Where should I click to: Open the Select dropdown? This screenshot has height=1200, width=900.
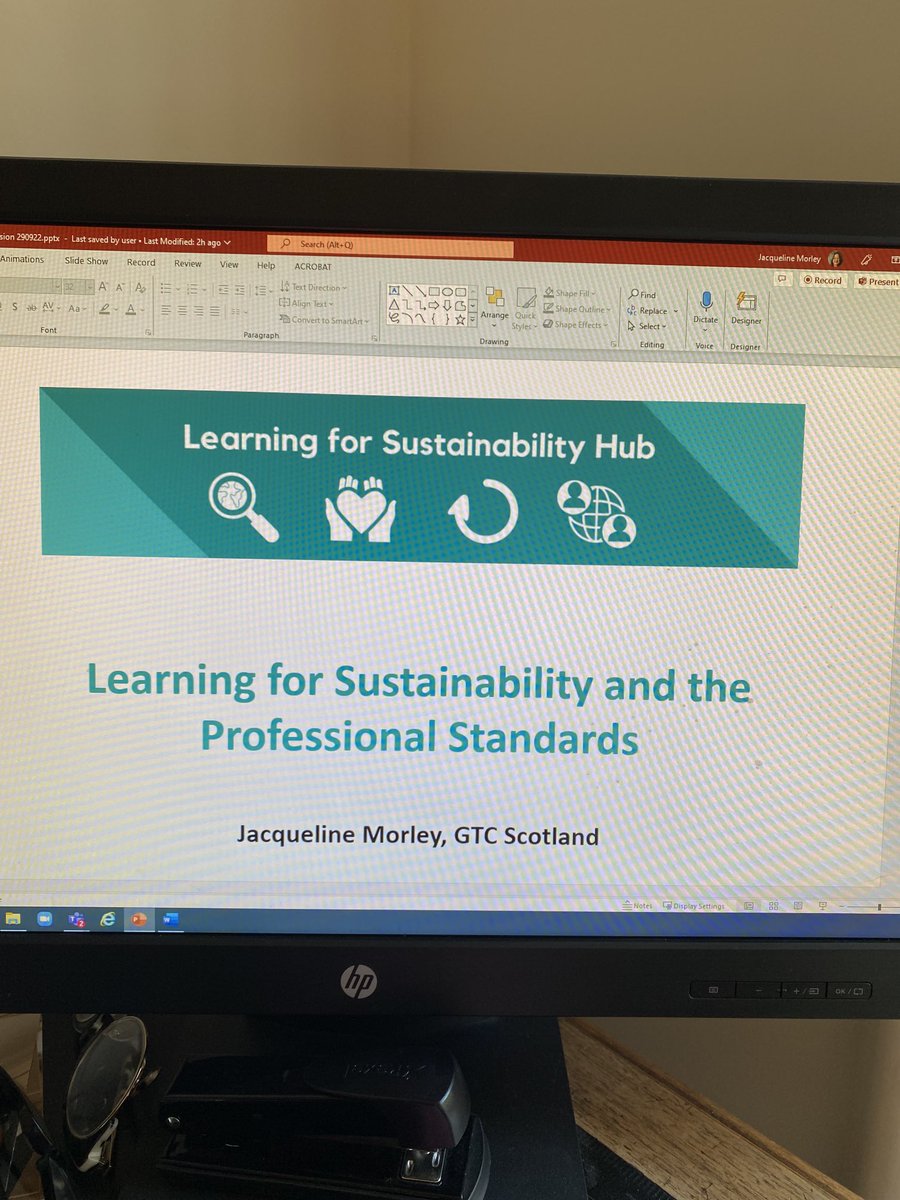[x=647, y=326]
